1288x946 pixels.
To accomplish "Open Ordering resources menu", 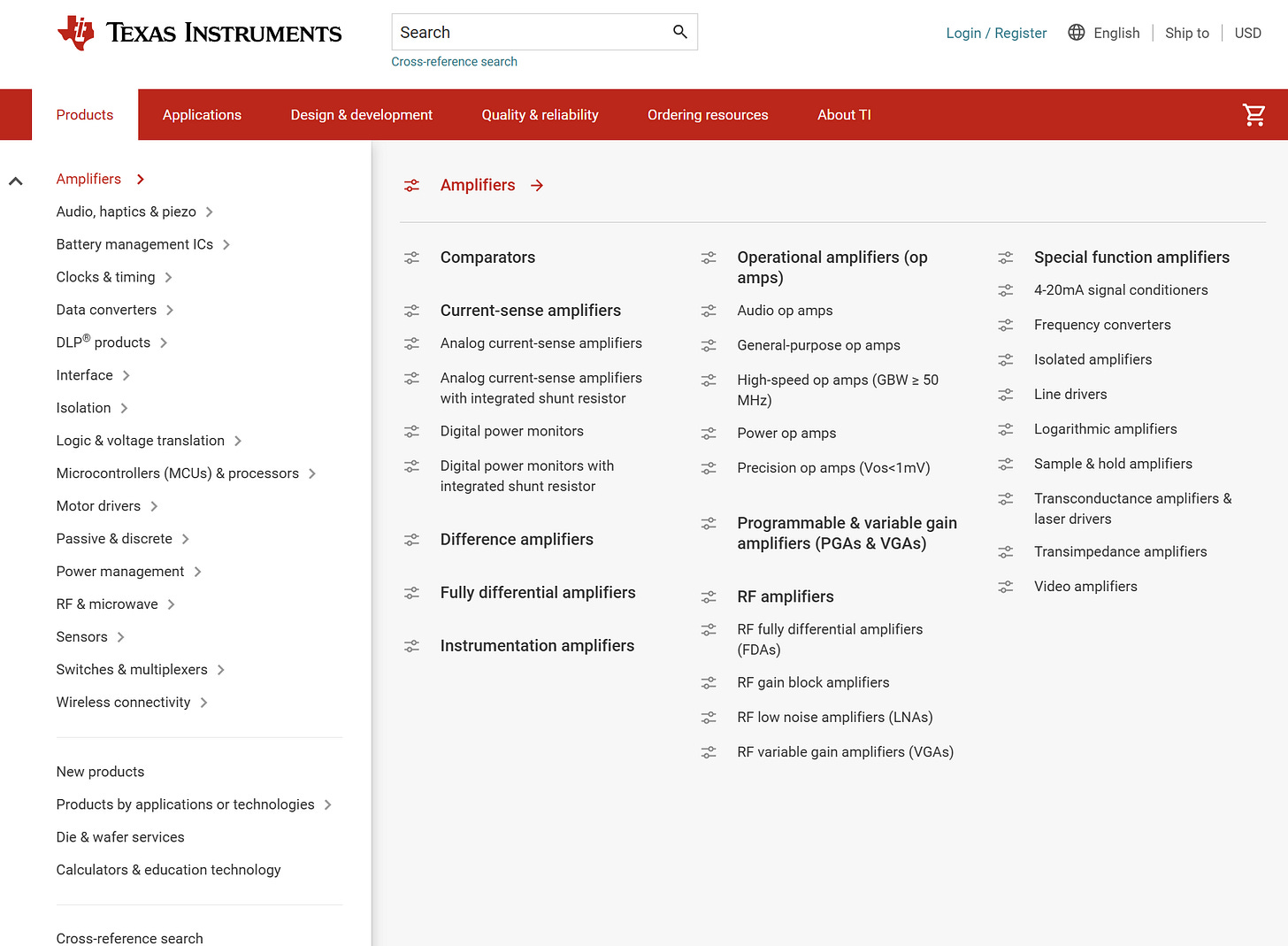I will pyautogui.click(x=708, y=115).
